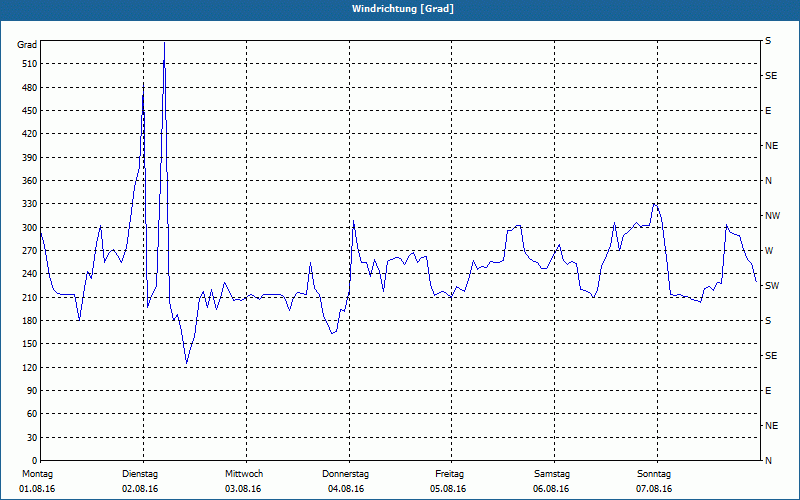The width and height of the screenshot is (800, 500).
Task: Select the 0 value at the axis origin
Action: pos(34,461)
